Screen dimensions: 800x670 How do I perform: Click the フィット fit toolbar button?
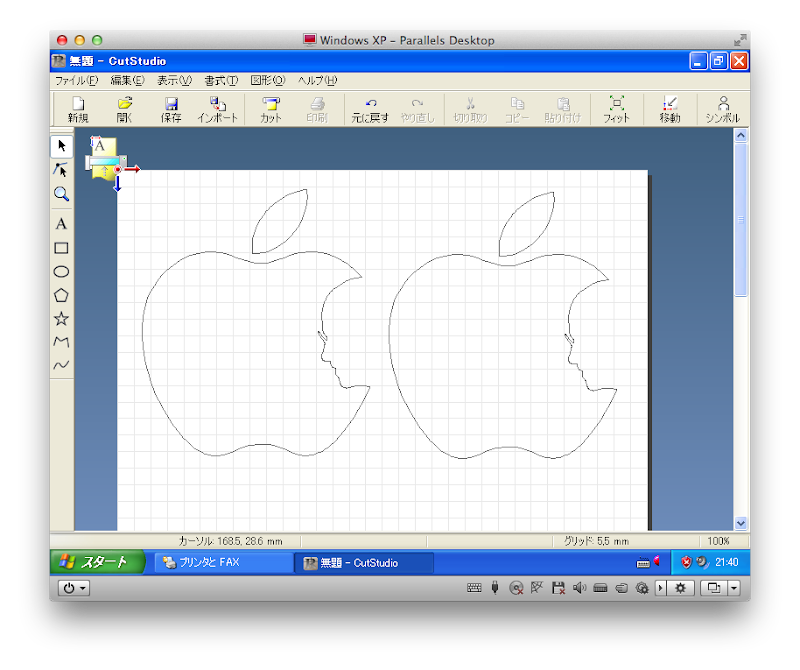(x=616, y=109)
